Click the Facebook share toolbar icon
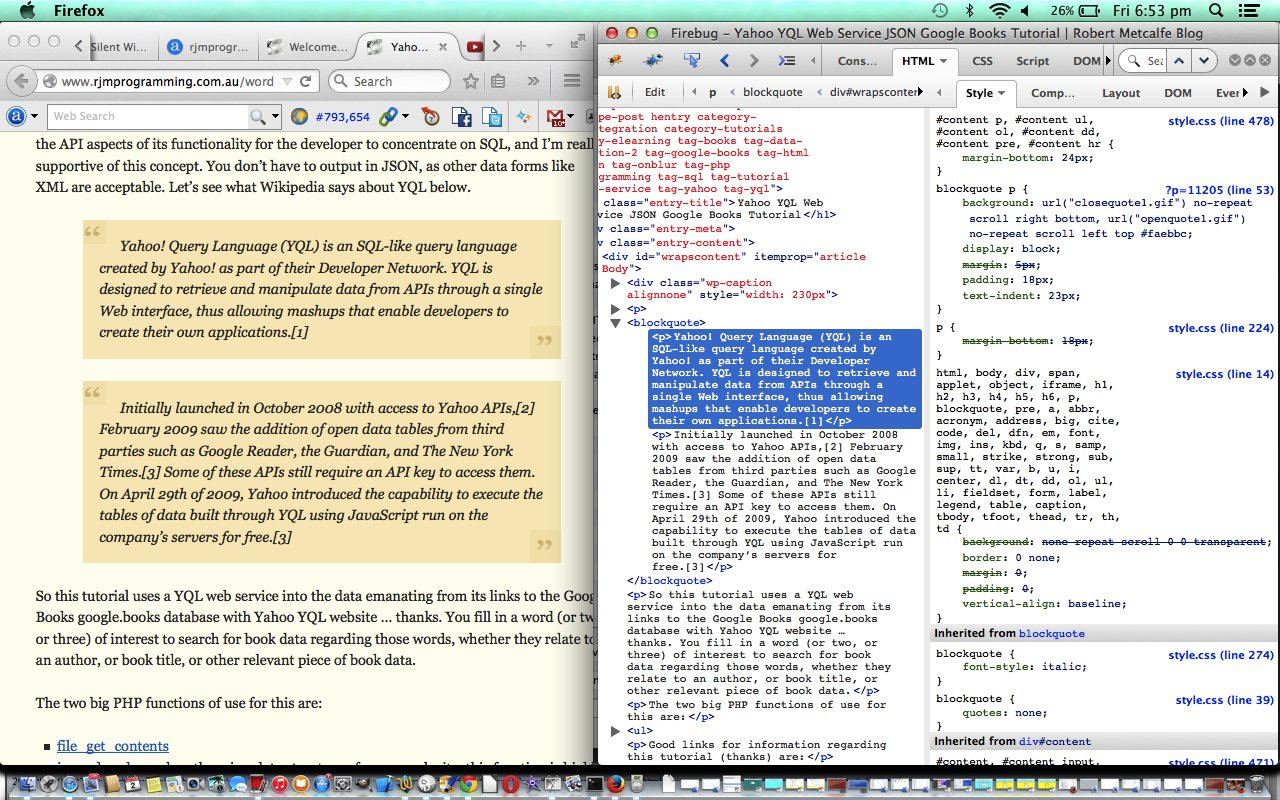The width and height of the screenshot is (1280, 800). click(464, 117)
